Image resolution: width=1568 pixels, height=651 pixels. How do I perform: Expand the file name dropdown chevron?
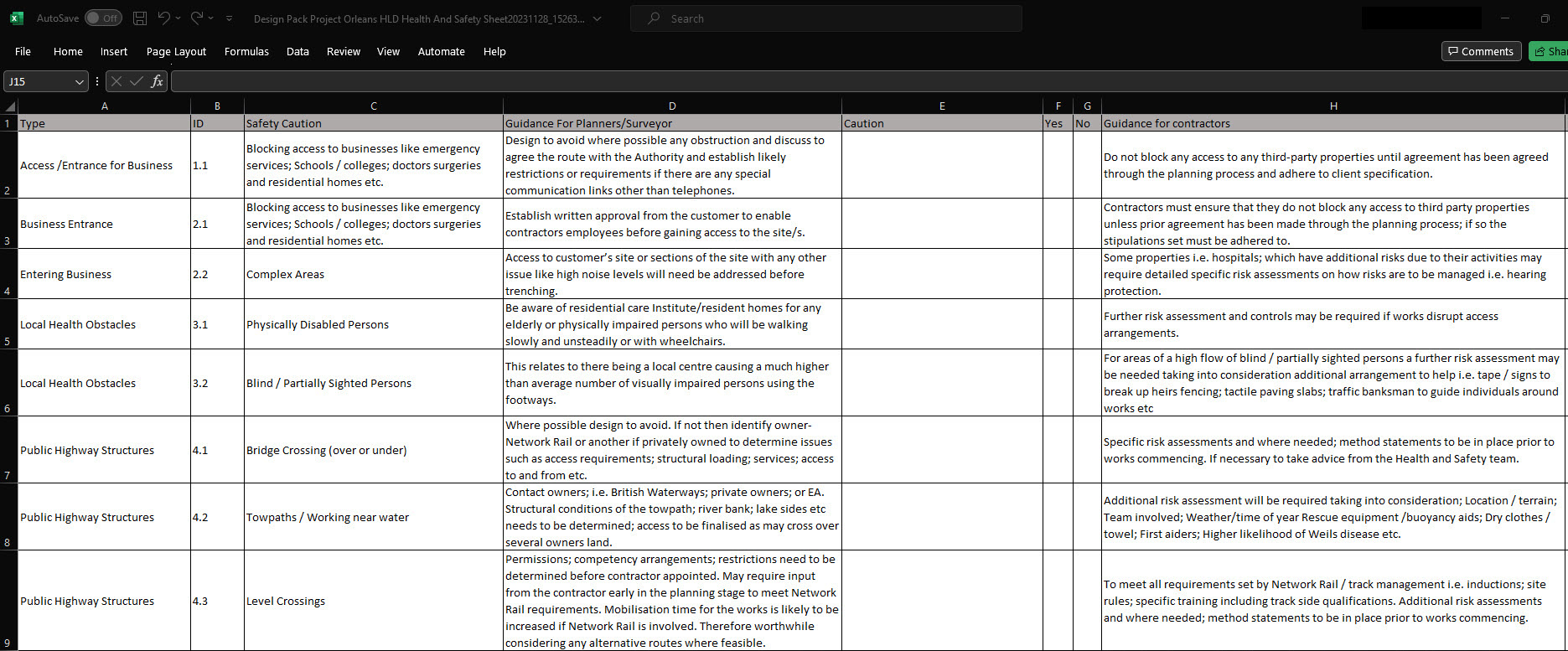pos(597,18)
